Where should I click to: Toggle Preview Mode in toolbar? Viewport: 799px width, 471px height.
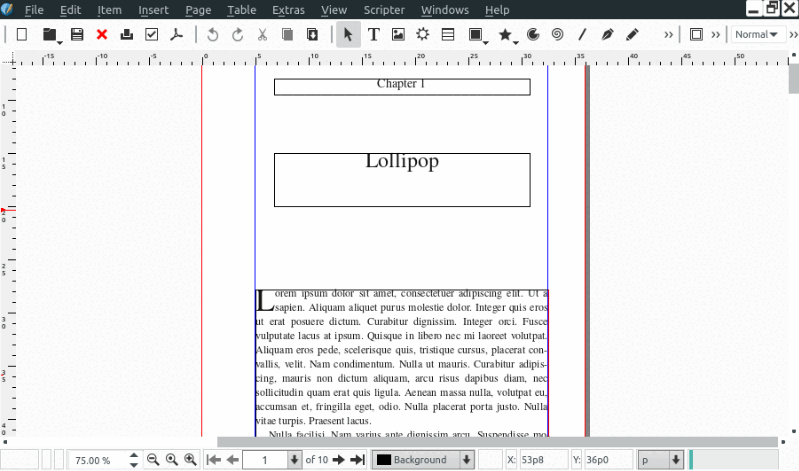pyautogui.click(x=696, y=35)
